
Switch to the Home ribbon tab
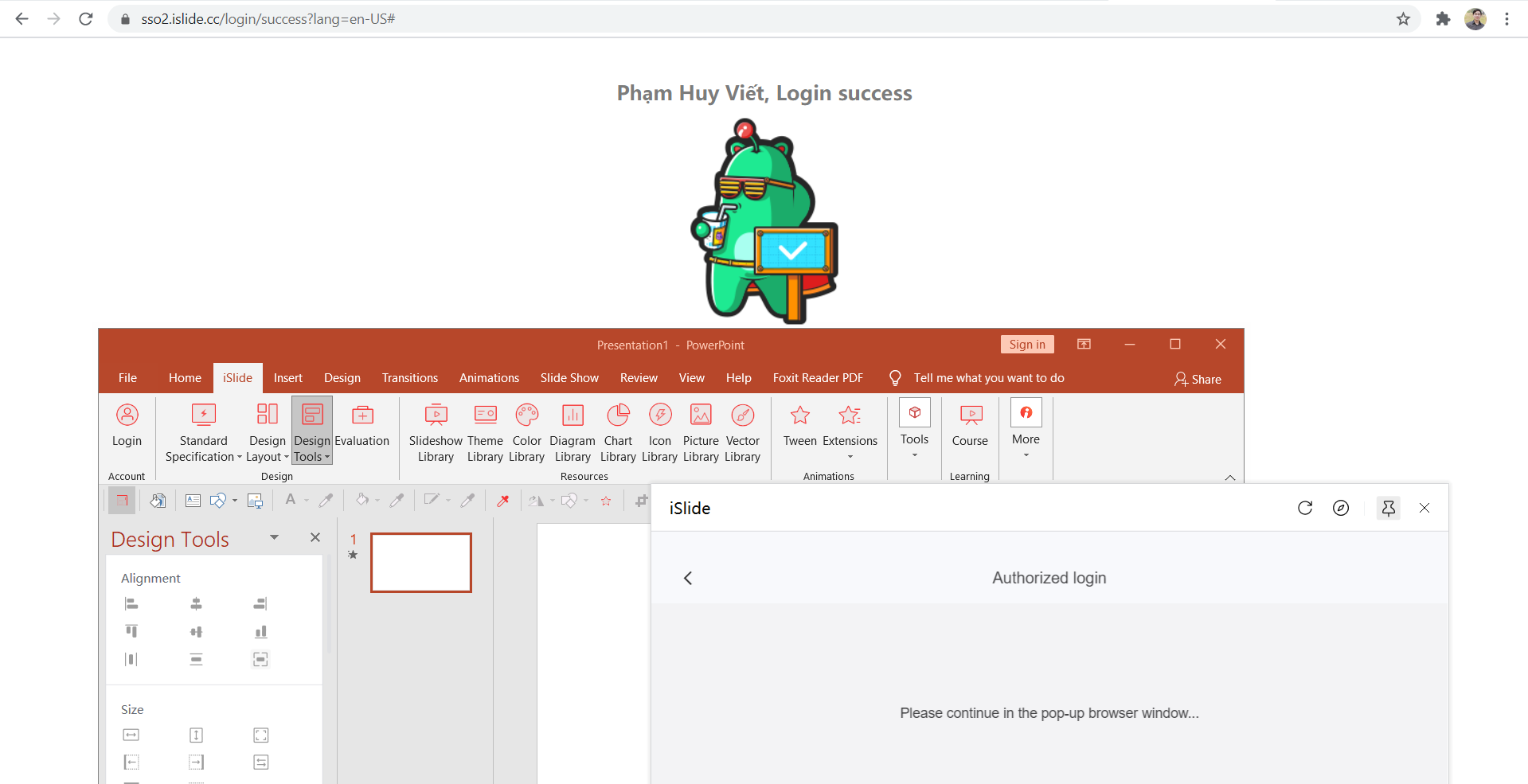[x=185, y=378]
